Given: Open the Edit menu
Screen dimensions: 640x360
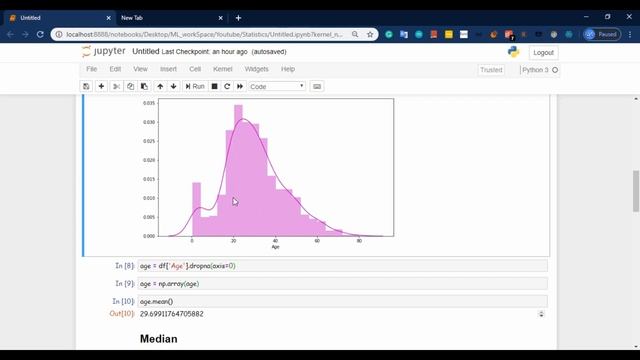Looking at the screenshot, I should (115, 69).
